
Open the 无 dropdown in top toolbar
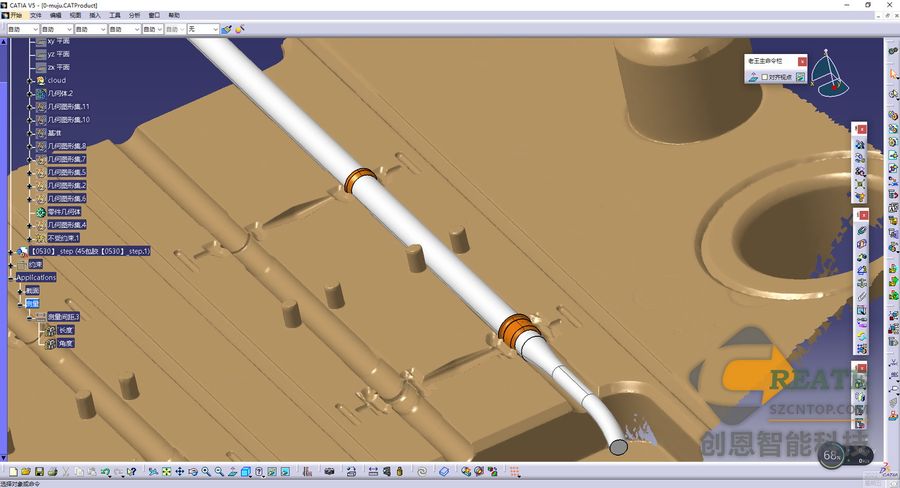click(x=203, y=29)
